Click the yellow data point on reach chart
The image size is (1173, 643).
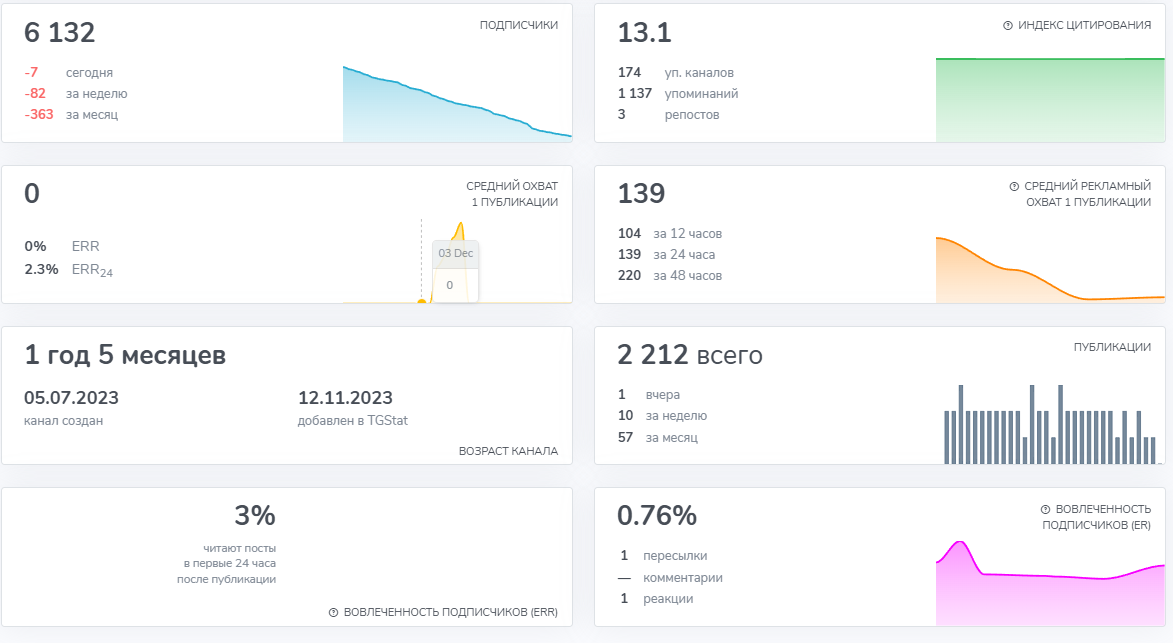(421, 301)
